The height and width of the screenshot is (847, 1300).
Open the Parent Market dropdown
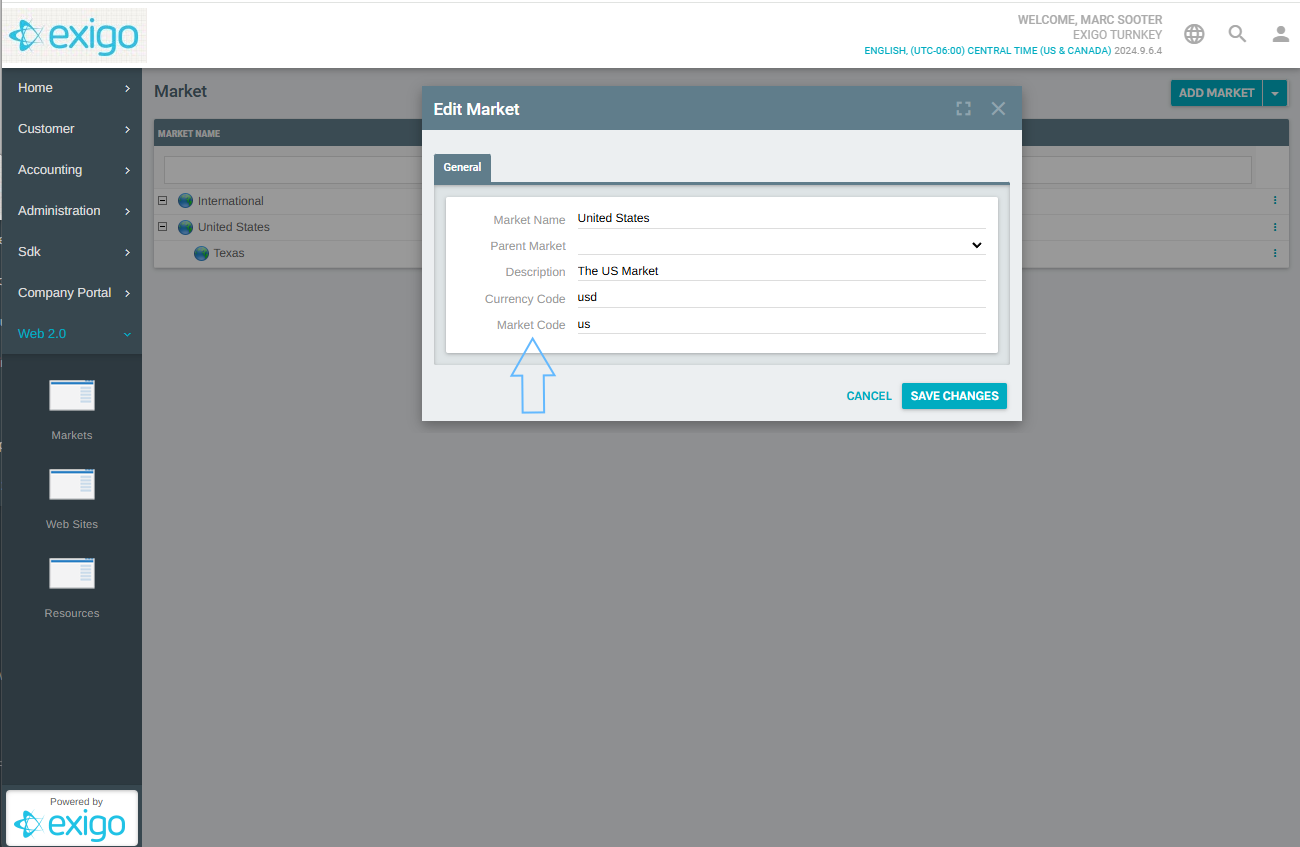[x=781, y=245]
